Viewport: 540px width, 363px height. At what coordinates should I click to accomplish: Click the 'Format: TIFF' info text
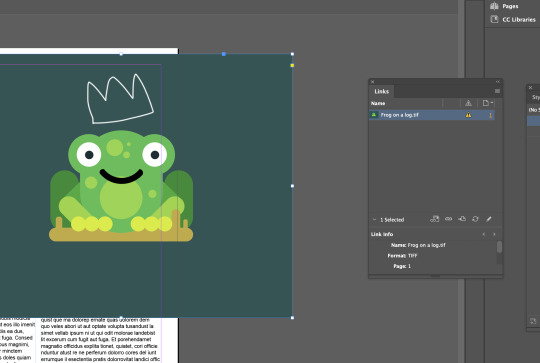point(402,256)
